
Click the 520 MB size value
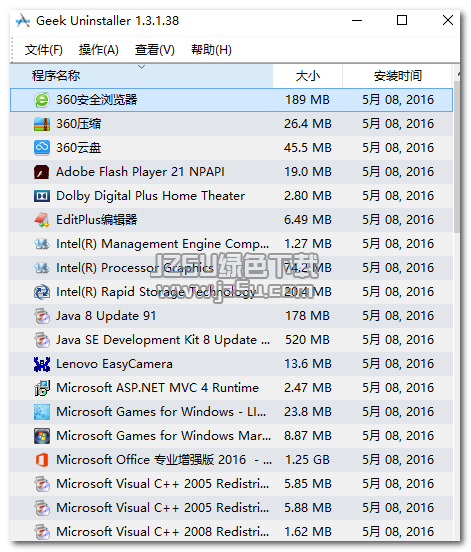click(307, 340)
